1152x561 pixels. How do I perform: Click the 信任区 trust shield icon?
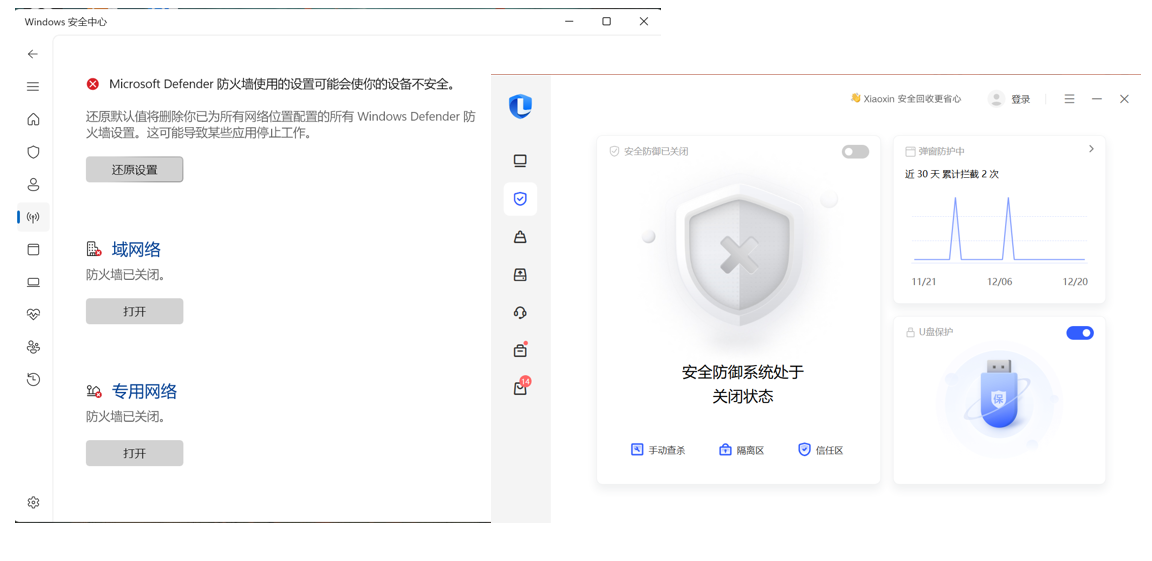804,449
